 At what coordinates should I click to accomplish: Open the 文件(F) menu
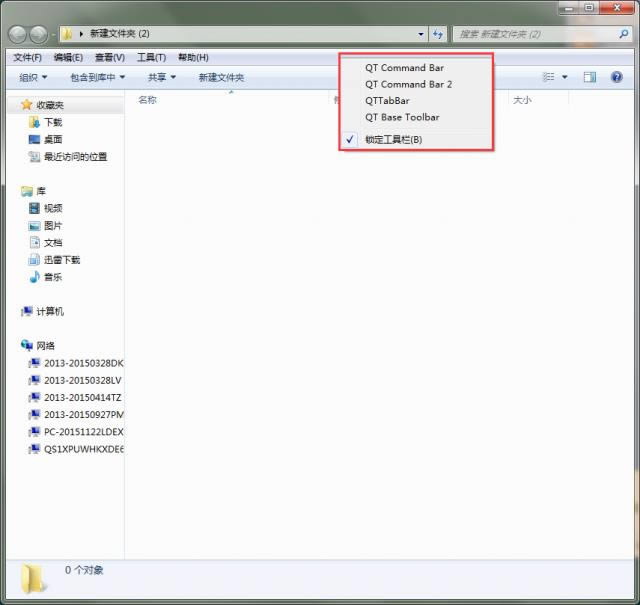(x=27, y=58)
